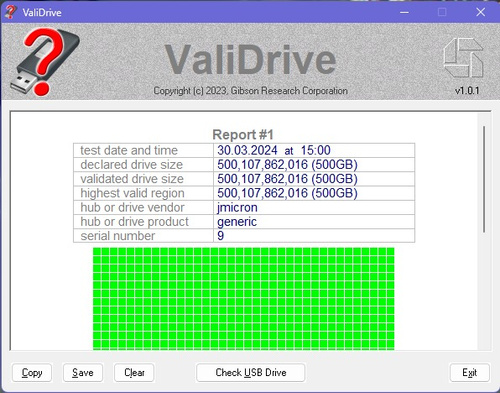The width and height of the screenshot is (500, 393).
Task: Click the 'test date and time' label
Action: [129, 150]
